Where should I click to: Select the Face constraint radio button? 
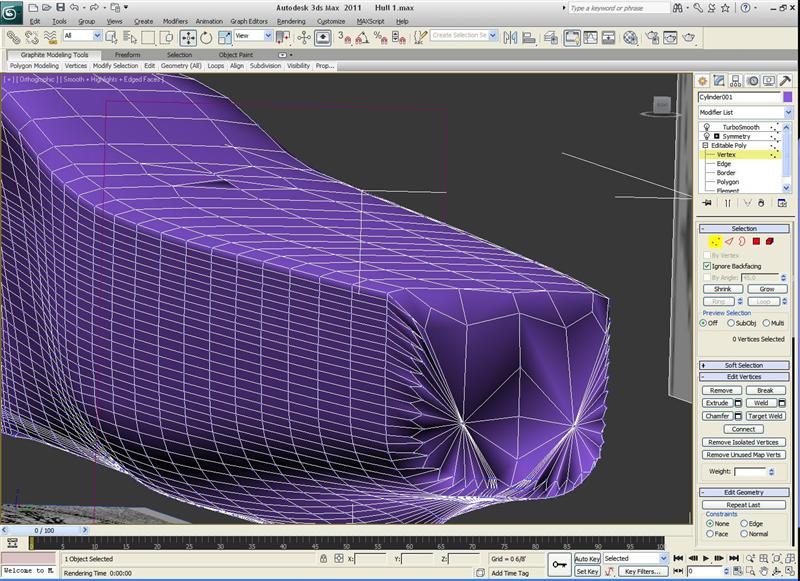[709, 534]
